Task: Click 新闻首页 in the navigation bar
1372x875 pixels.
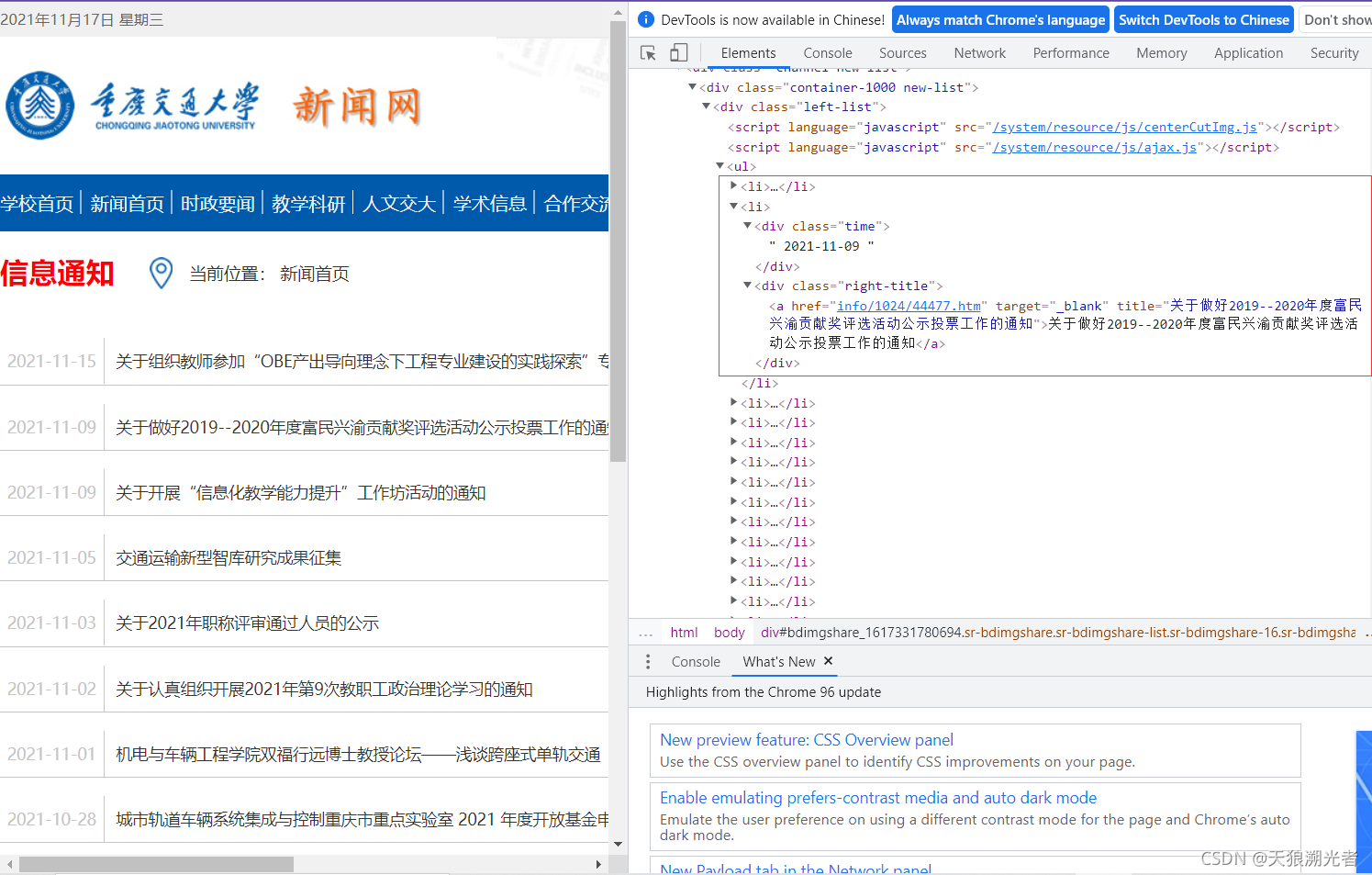Action: [x=127, y=203]
